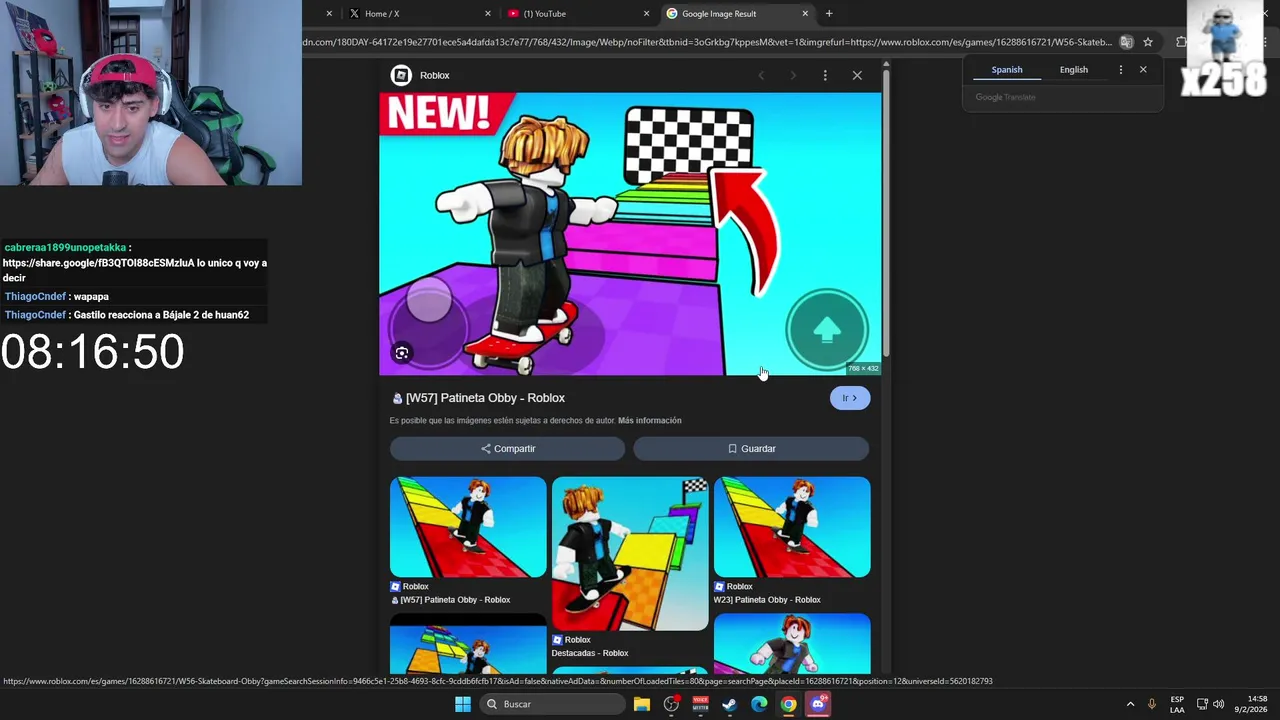1280x720 pixels.
Task: Close the Home / X tab
Action: [x=488, y=13]
